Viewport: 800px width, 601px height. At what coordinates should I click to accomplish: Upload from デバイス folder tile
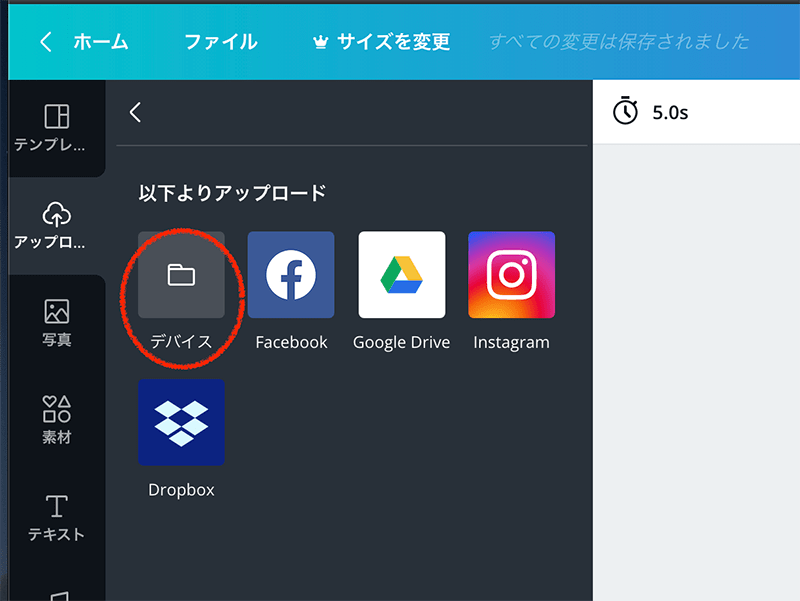click(181, 274)
